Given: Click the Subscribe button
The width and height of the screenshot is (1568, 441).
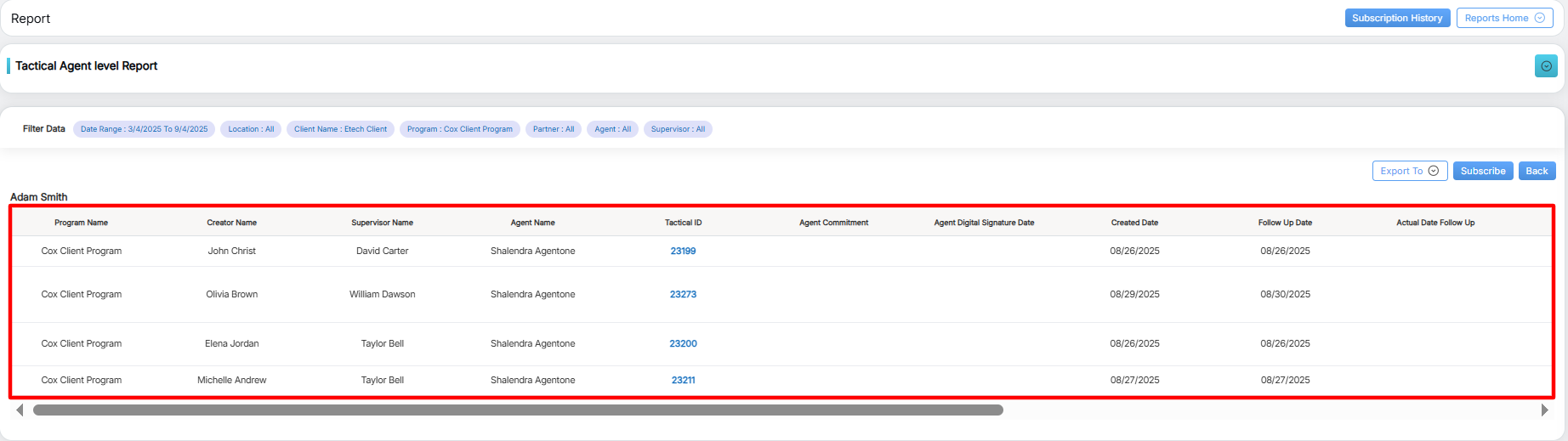Looking at the screenshot, I should [1482, 171].
